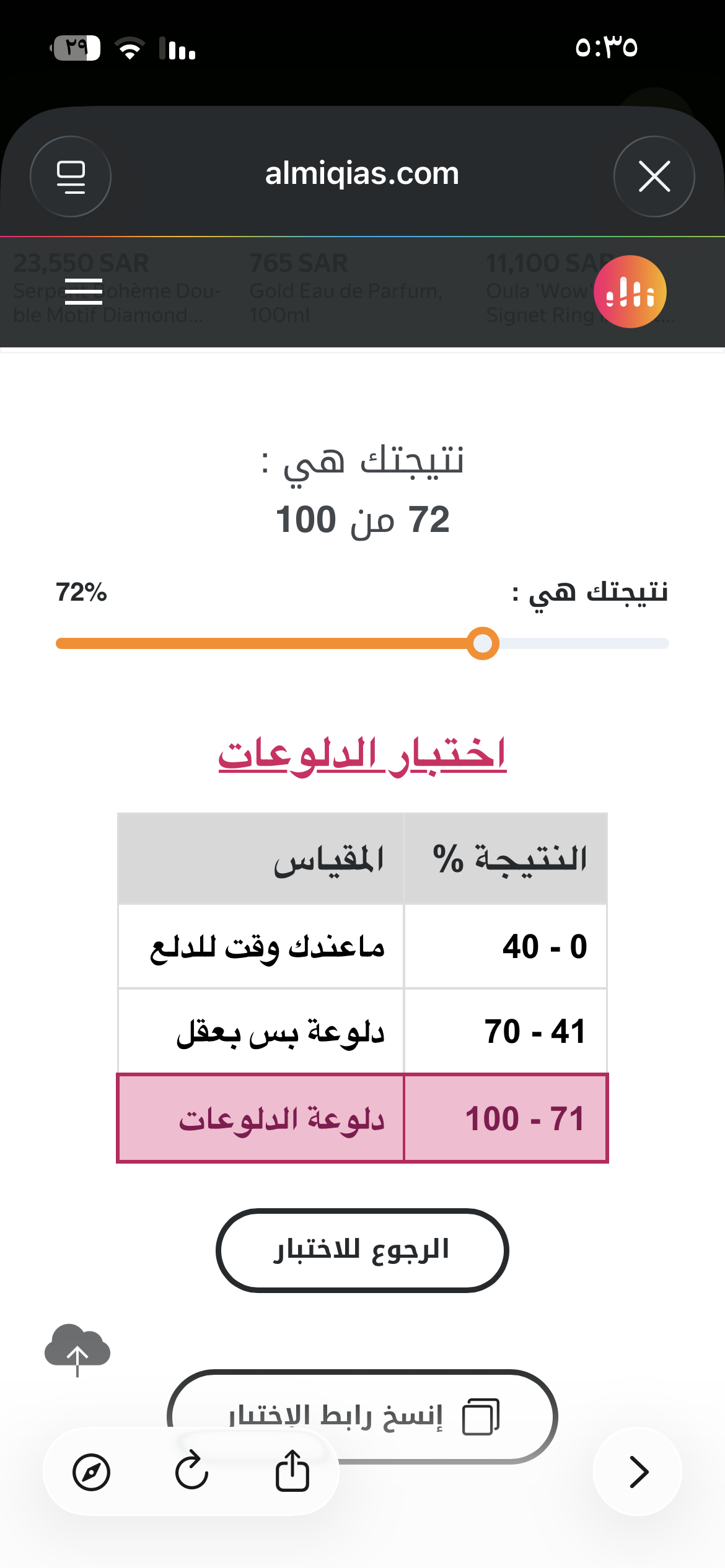Screen dimensions: 725x1568
Task: Tap the Wi-Fi status bar icon
Action: [x=130, y=48]
